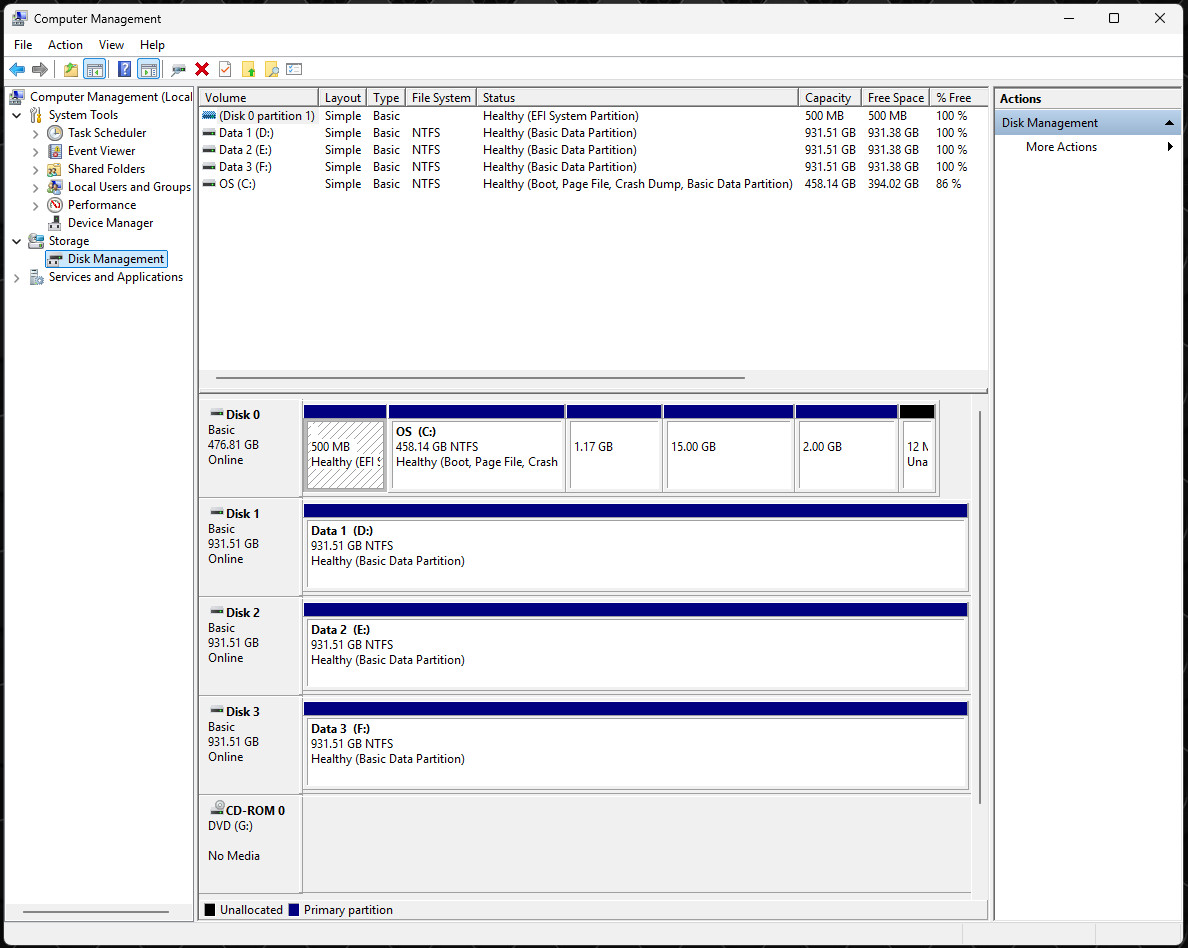The height and width of the screenshot is (948, 1188).
Task: Open the View menu
Action: tap(111, 45)
